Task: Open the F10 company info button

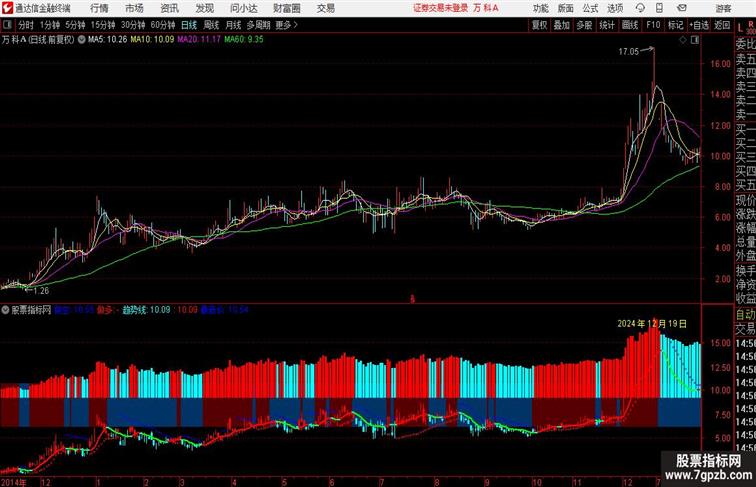Action: [x=653, y=25]
